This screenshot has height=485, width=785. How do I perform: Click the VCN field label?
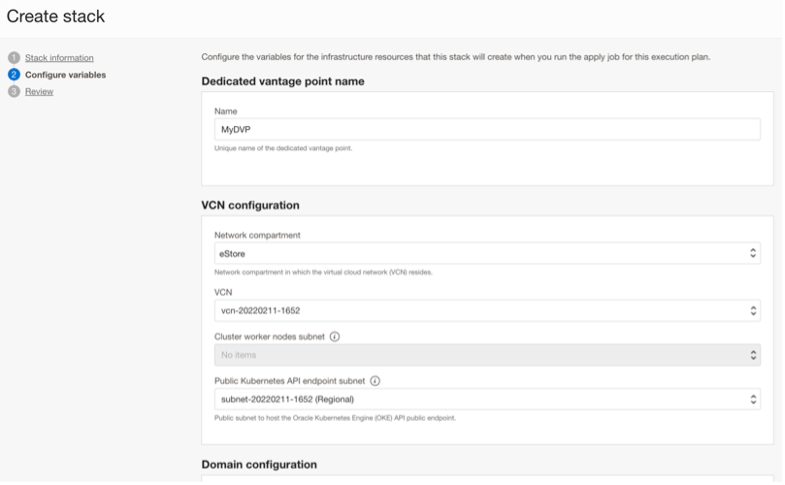point(224,292)
